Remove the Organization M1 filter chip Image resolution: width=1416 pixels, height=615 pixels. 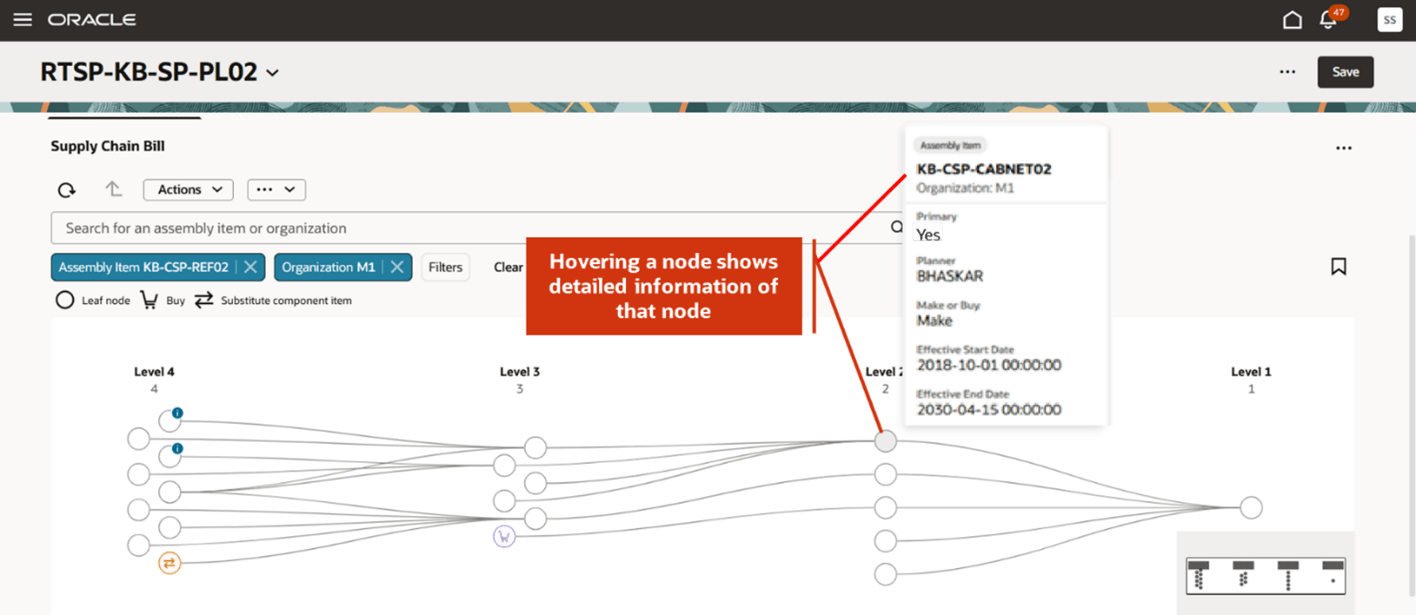398,267
